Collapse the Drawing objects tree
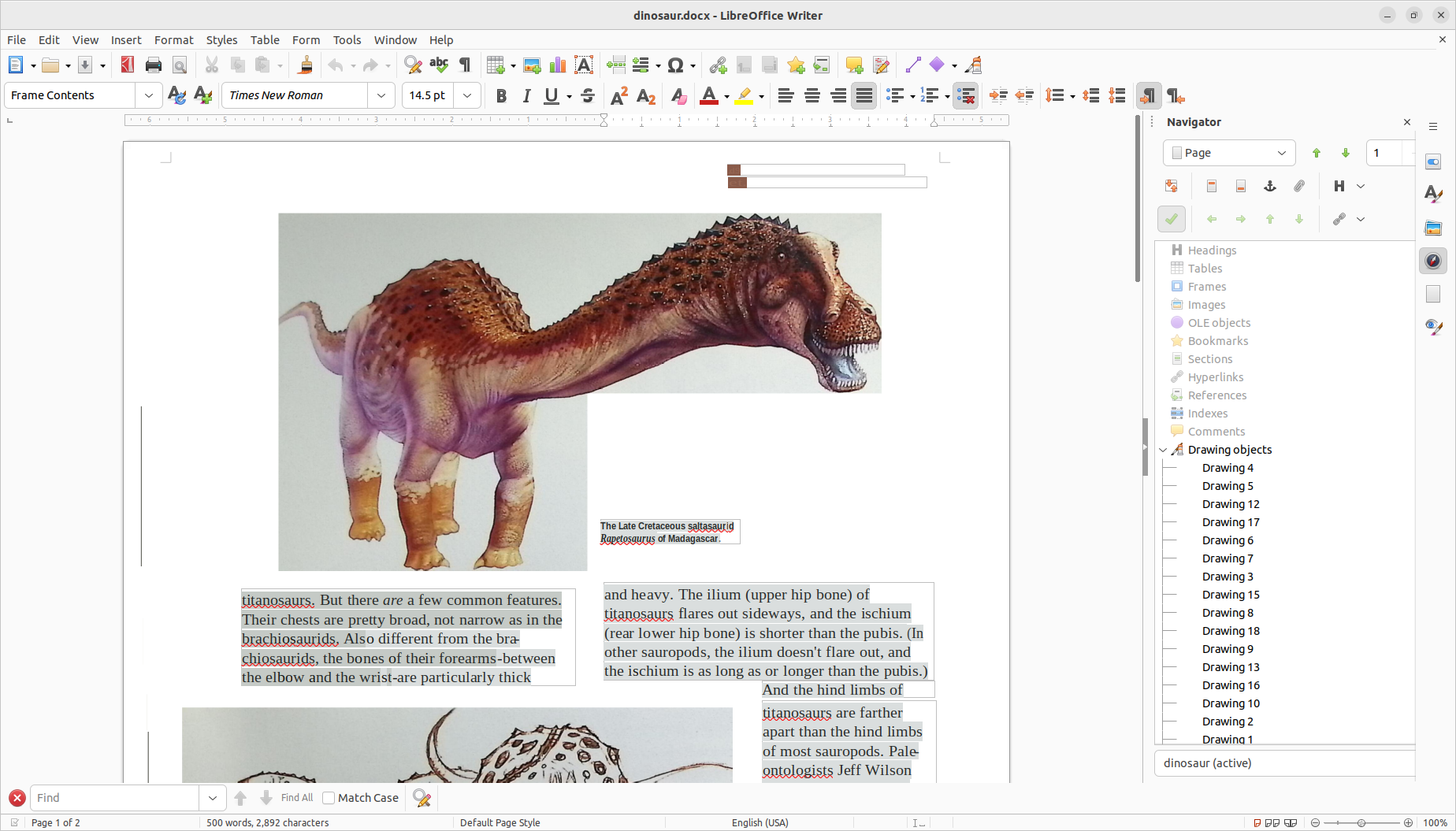 click(x=1163, y=450)
